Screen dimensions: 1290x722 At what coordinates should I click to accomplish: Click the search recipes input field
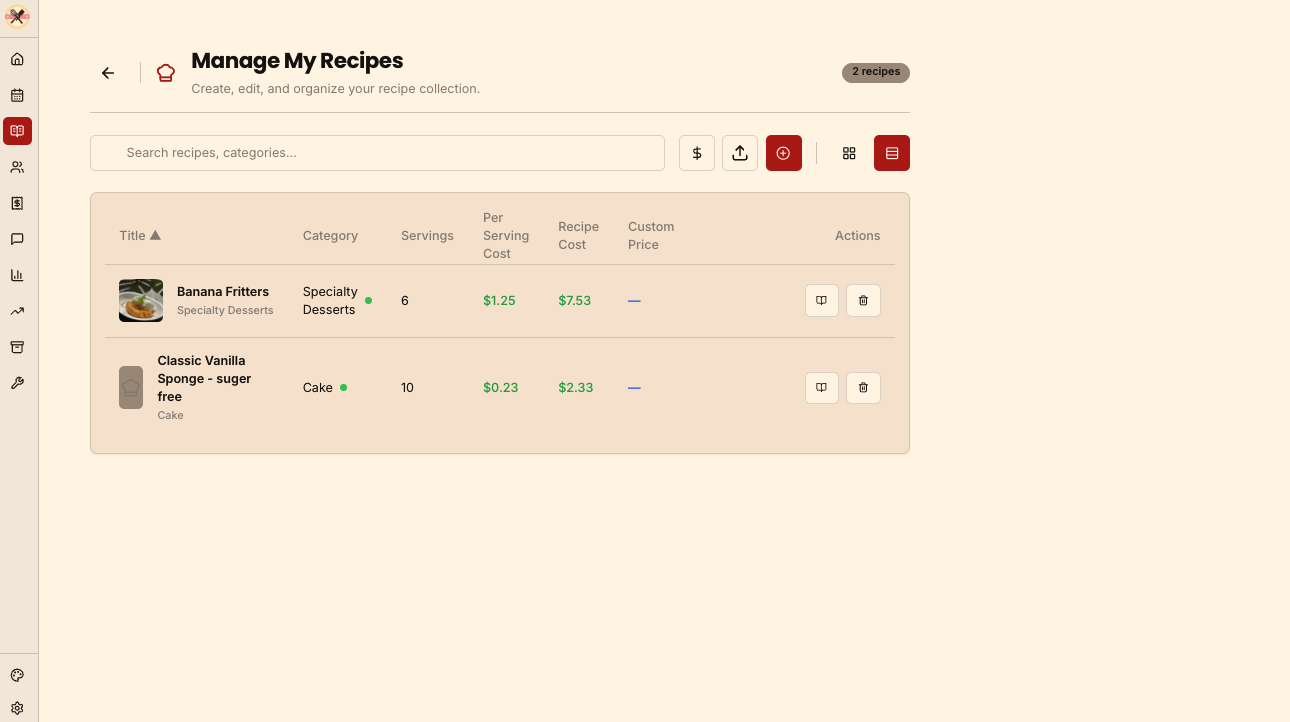click(377, 153)
